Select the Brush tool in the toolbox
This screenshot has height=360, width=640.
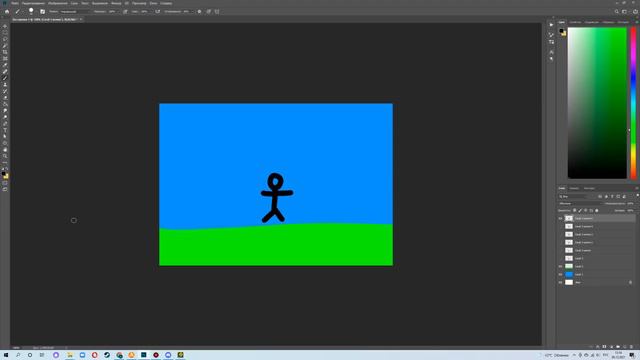click(x=5, y=78)
